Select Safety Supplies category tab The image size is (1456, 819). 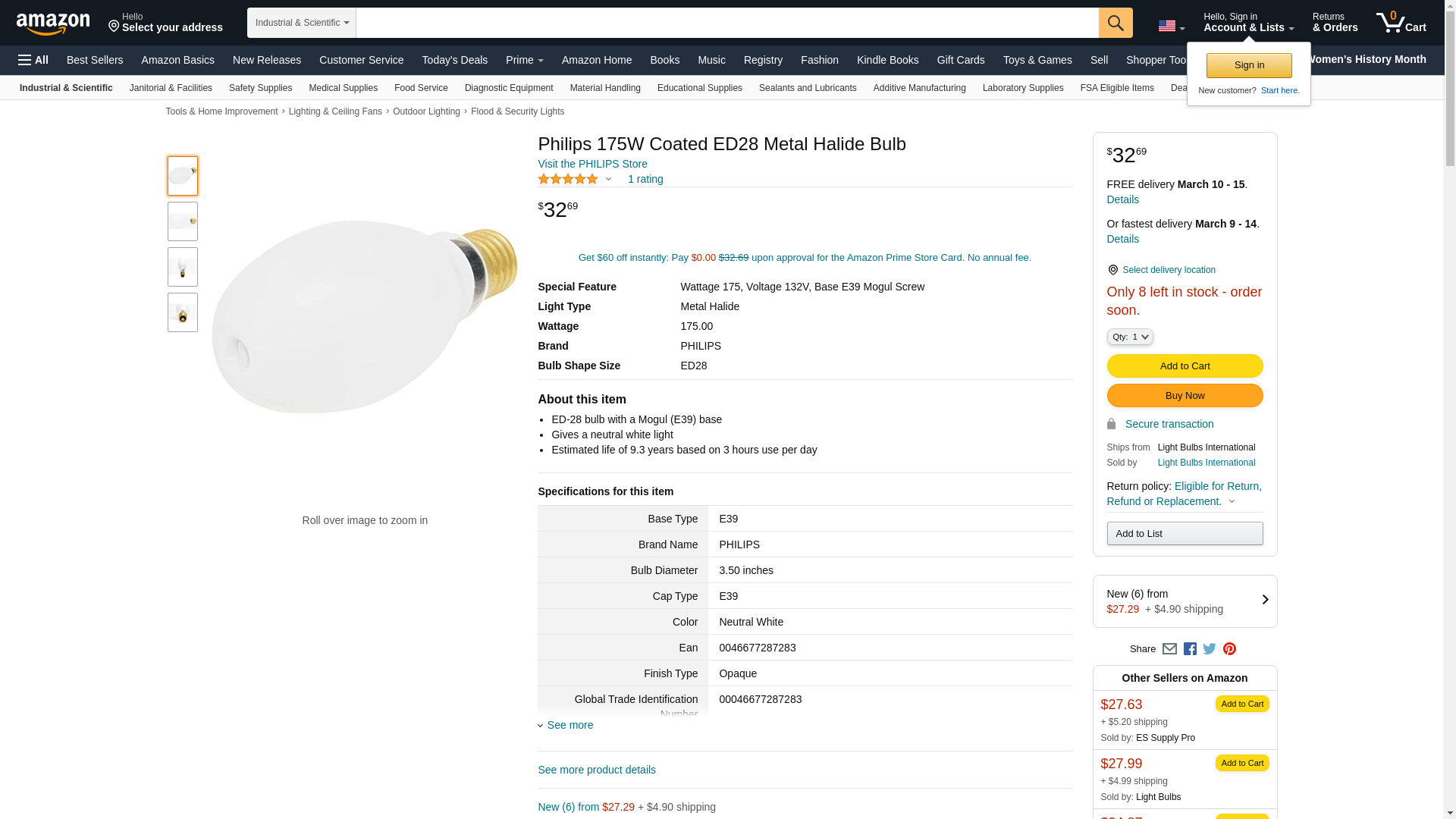(260, 88)
